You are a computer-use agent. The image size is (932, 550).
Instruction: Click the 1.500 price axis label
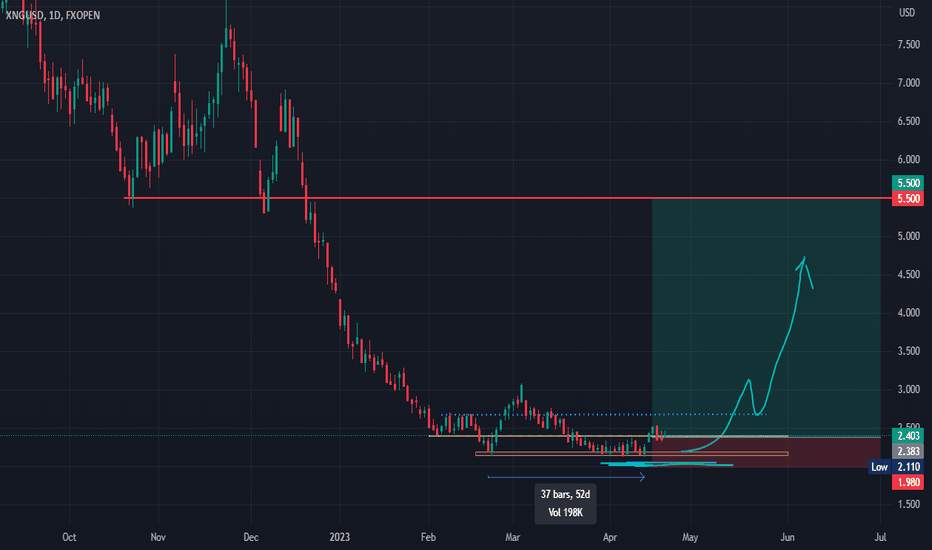[908, 504]
